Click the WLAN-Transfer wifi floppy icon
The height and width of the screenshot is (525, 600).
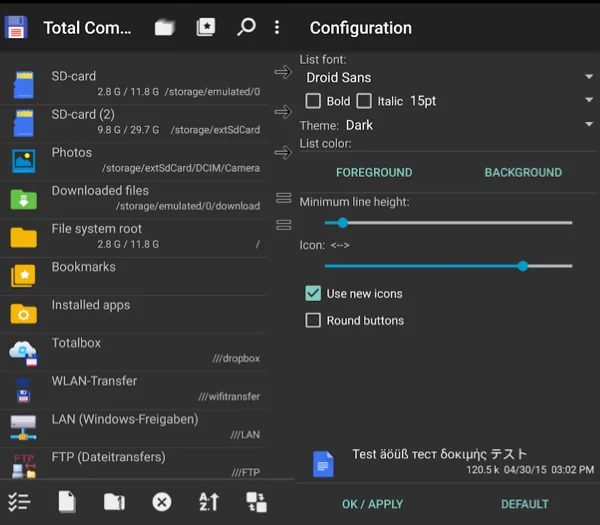tap(23, 390)
